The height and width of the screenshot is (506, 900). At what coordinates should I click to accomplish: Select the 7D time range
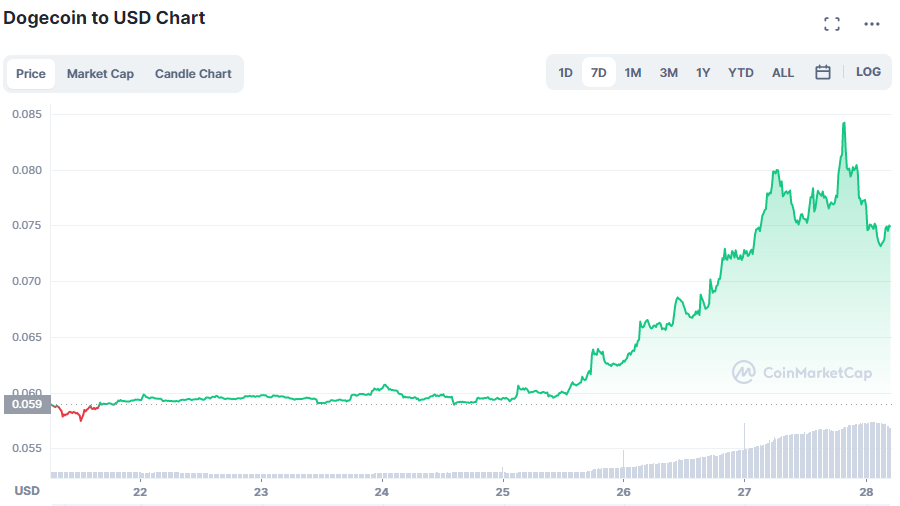pos(599,73)
